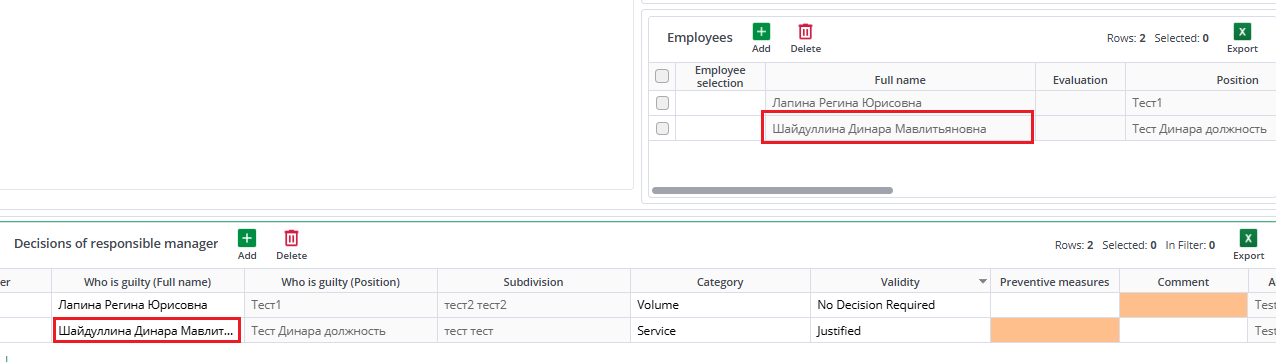Sort decisions by Comment header

[x=1183, y=282]
